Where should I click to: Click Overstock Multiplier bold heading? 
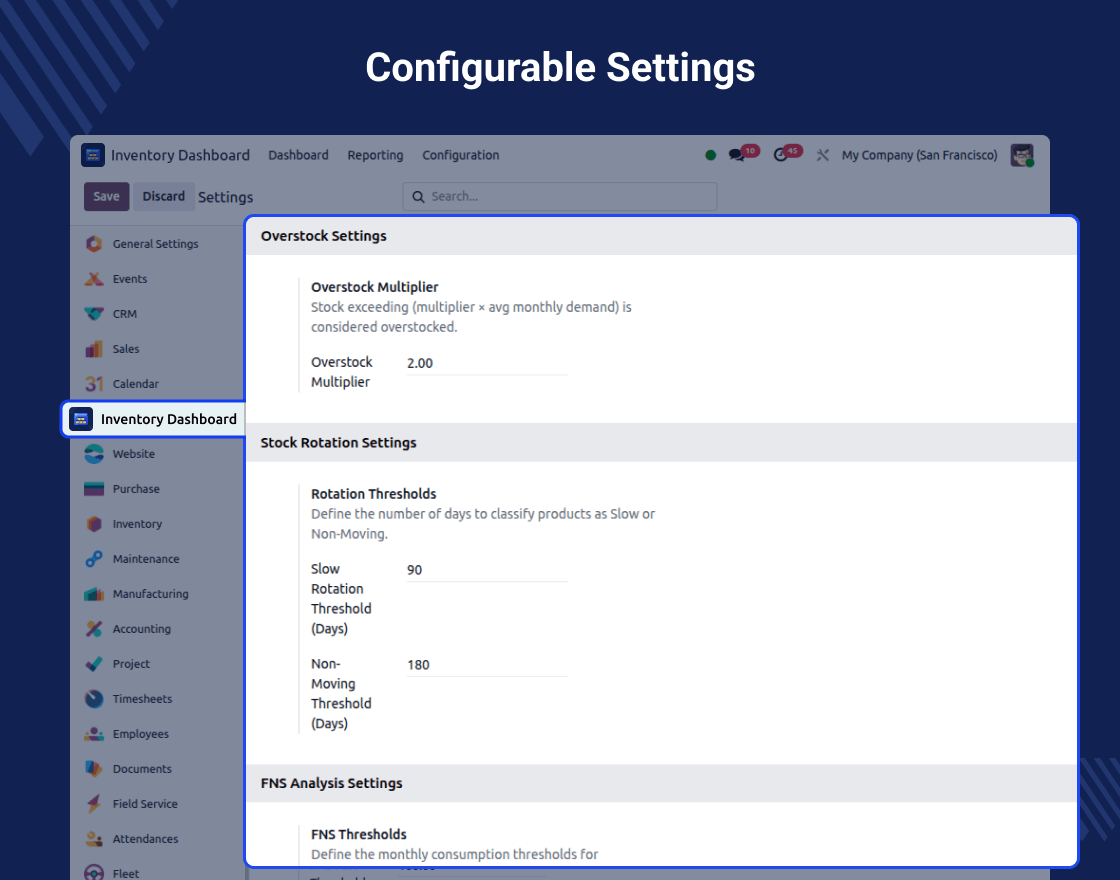pos(374,287)
